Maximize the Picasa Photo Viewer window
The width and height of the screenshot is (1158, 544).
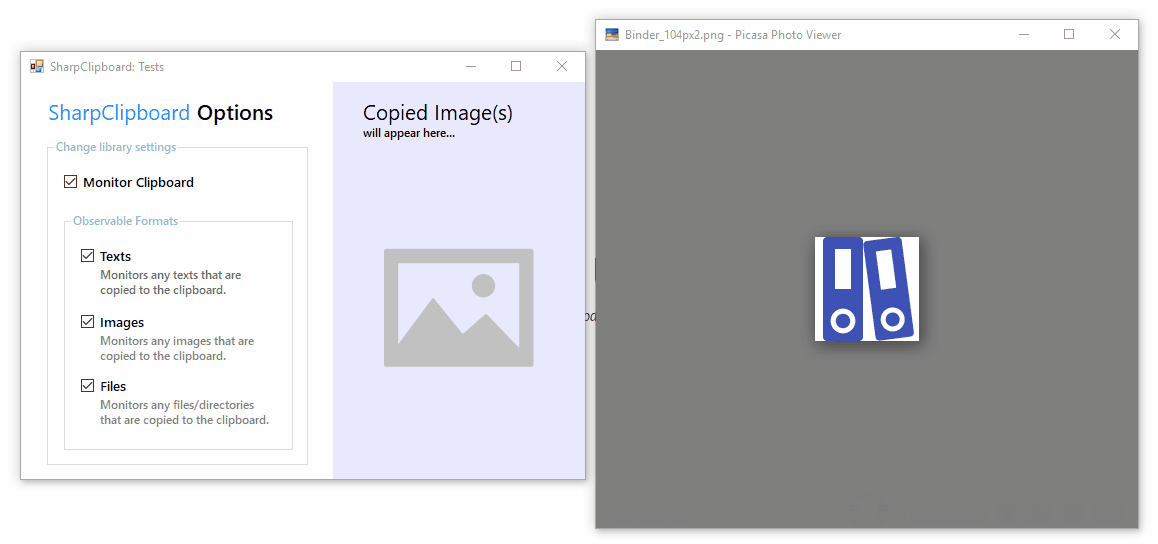(1069, 35)
